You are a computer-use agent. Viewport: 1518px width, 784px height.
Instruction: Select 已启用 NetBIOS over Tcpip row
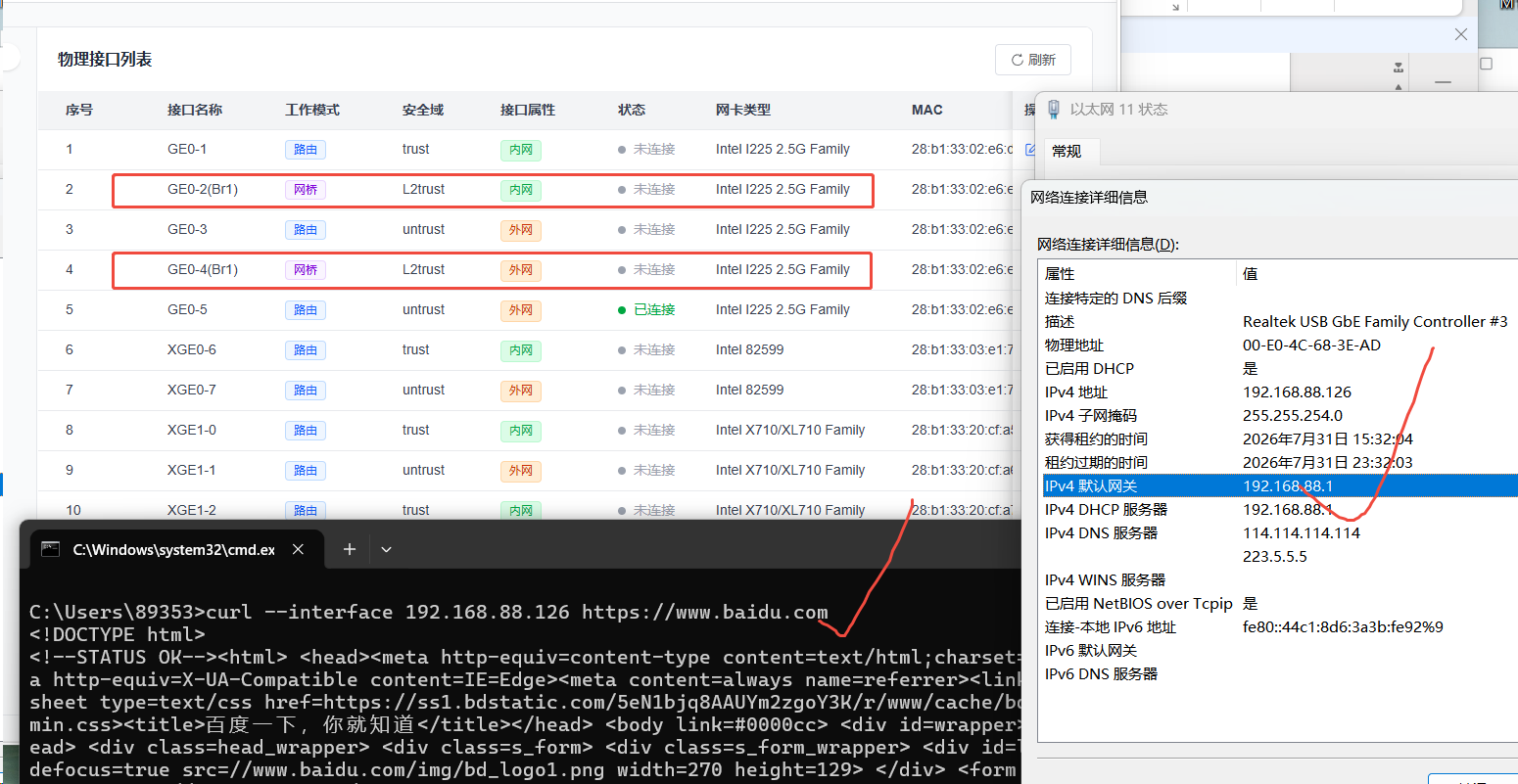click(1278, 604)
